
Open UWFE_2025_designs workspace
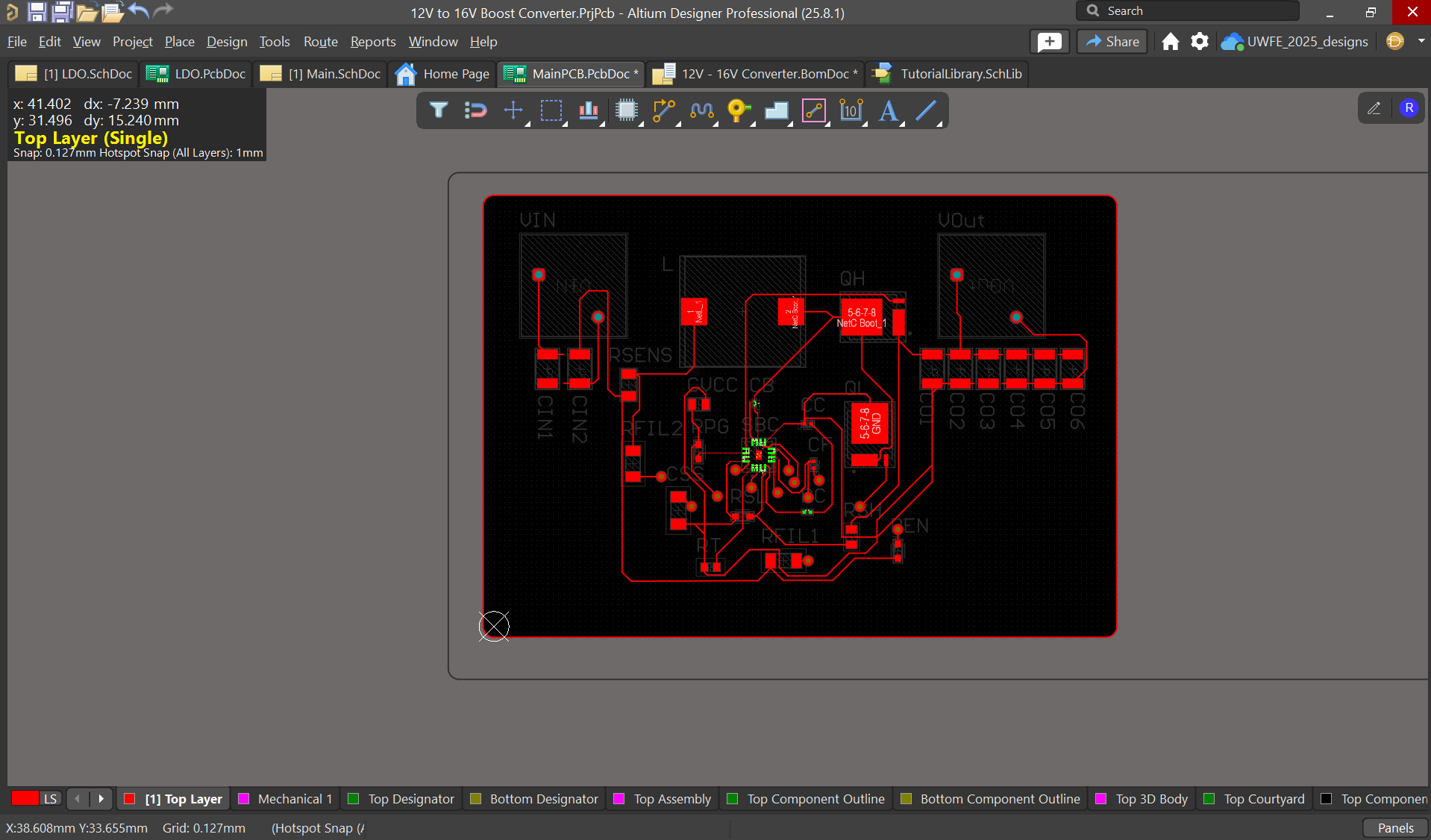(1294, 42)
